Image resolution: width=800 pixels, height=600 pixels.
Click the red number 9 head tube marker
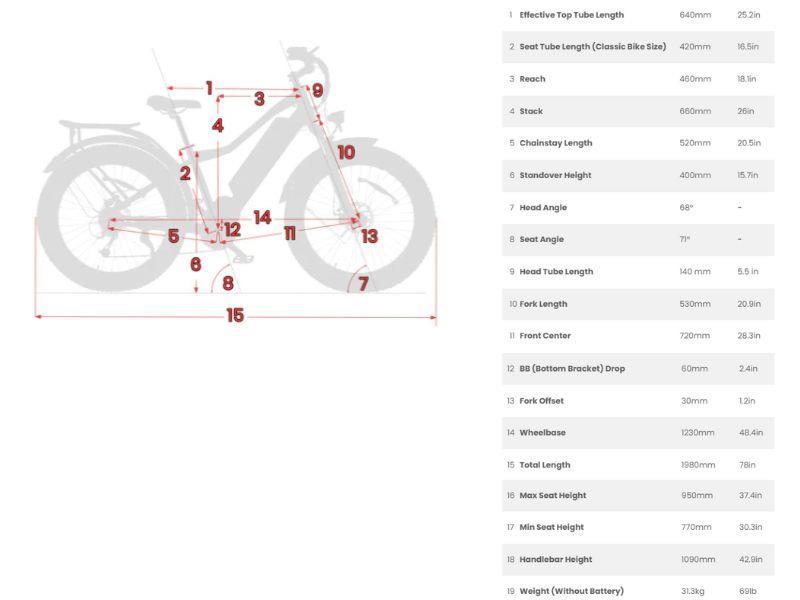(x=317, y=90)
